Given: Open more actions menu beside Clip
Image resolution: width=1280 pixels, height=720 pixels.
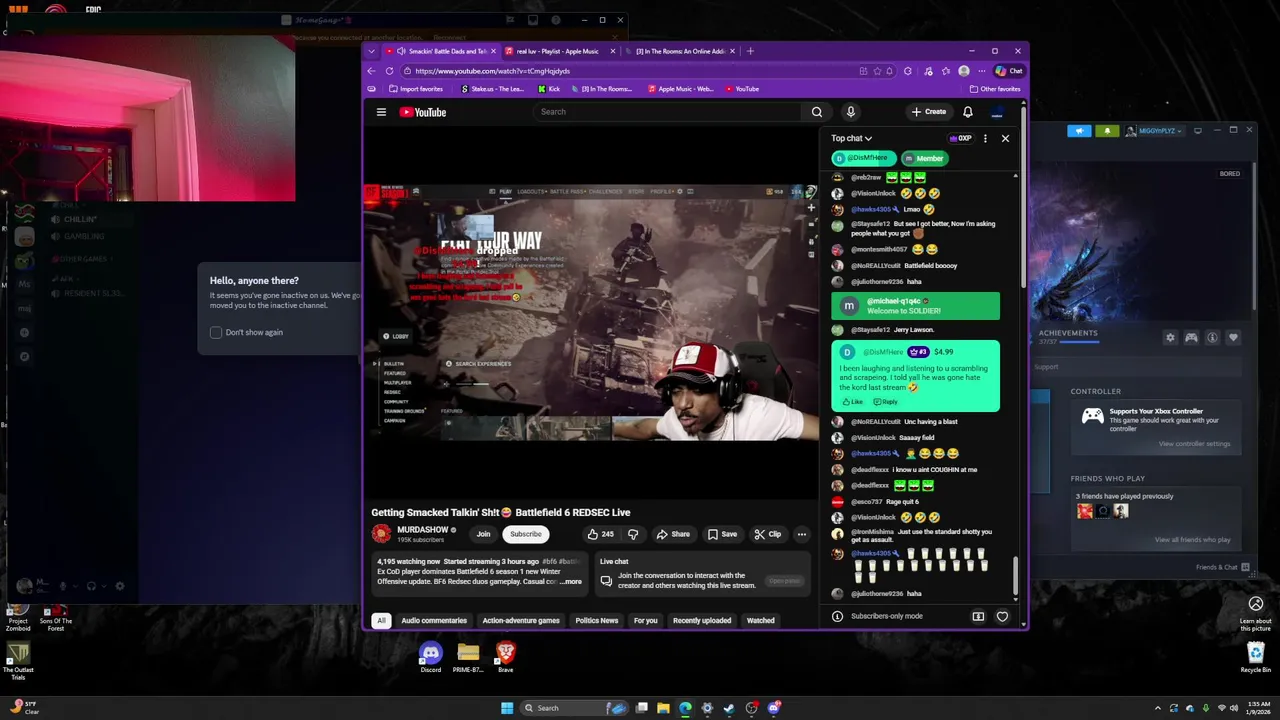Looking at the screenshot, I should click(801, 534).
